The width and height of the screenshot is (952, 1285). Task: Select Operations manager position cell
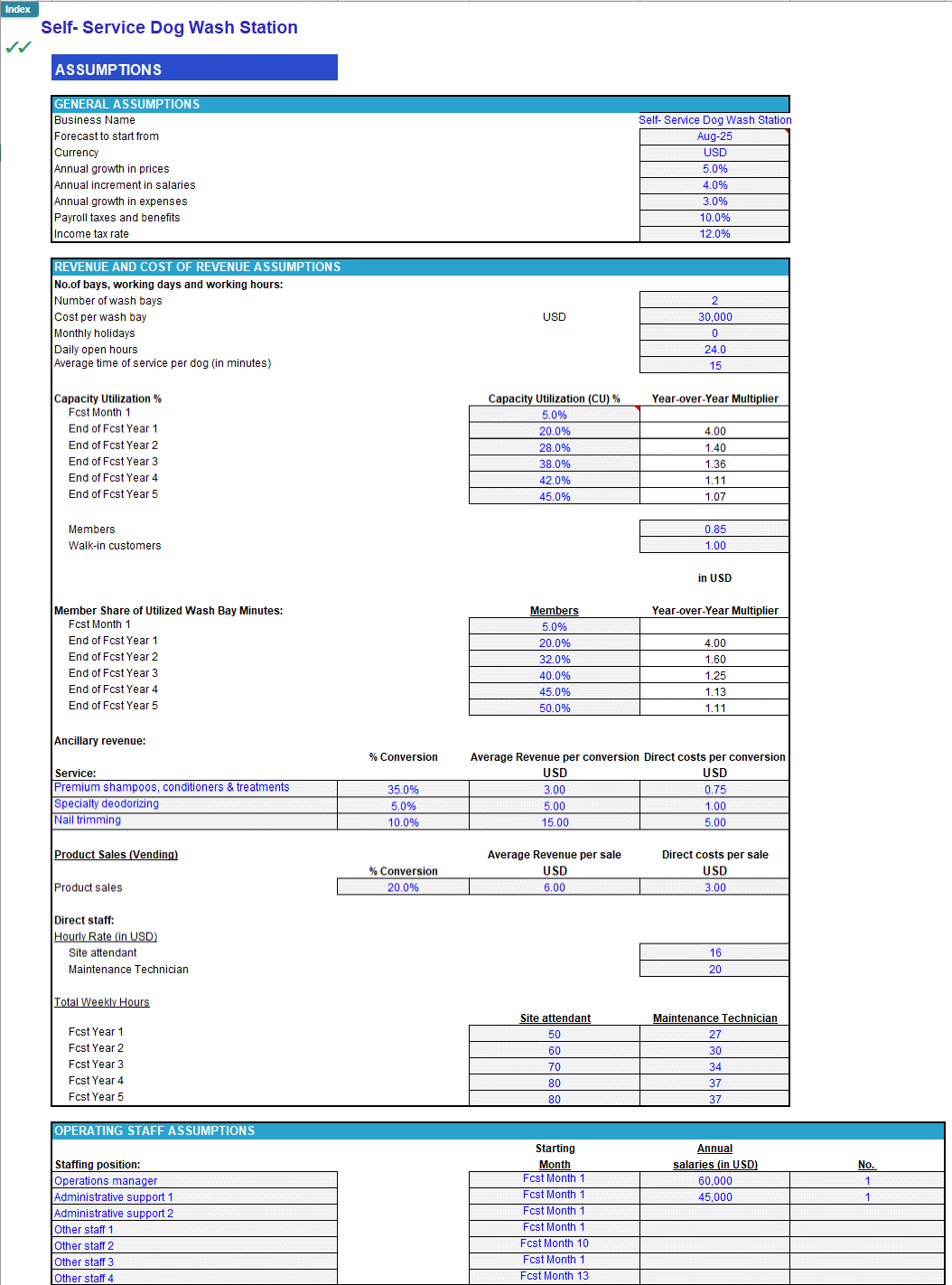coord(194,1180)
